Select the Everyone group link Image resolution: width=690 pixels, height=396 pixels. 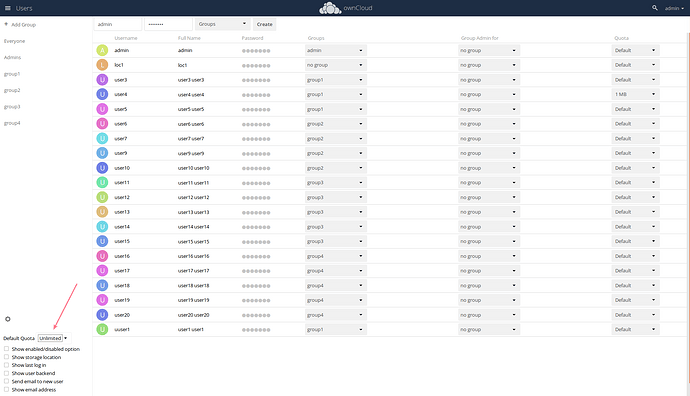pyautogui.click(x=15, y=41)
